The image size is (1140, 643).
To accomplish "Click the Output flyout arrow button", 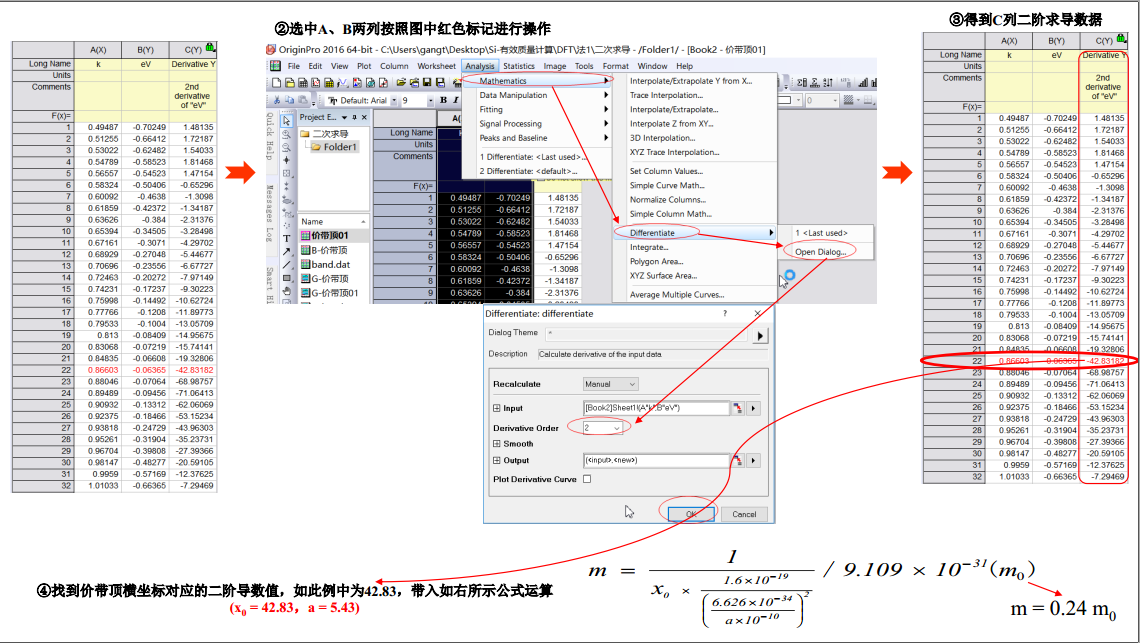I will coord(753,460).
